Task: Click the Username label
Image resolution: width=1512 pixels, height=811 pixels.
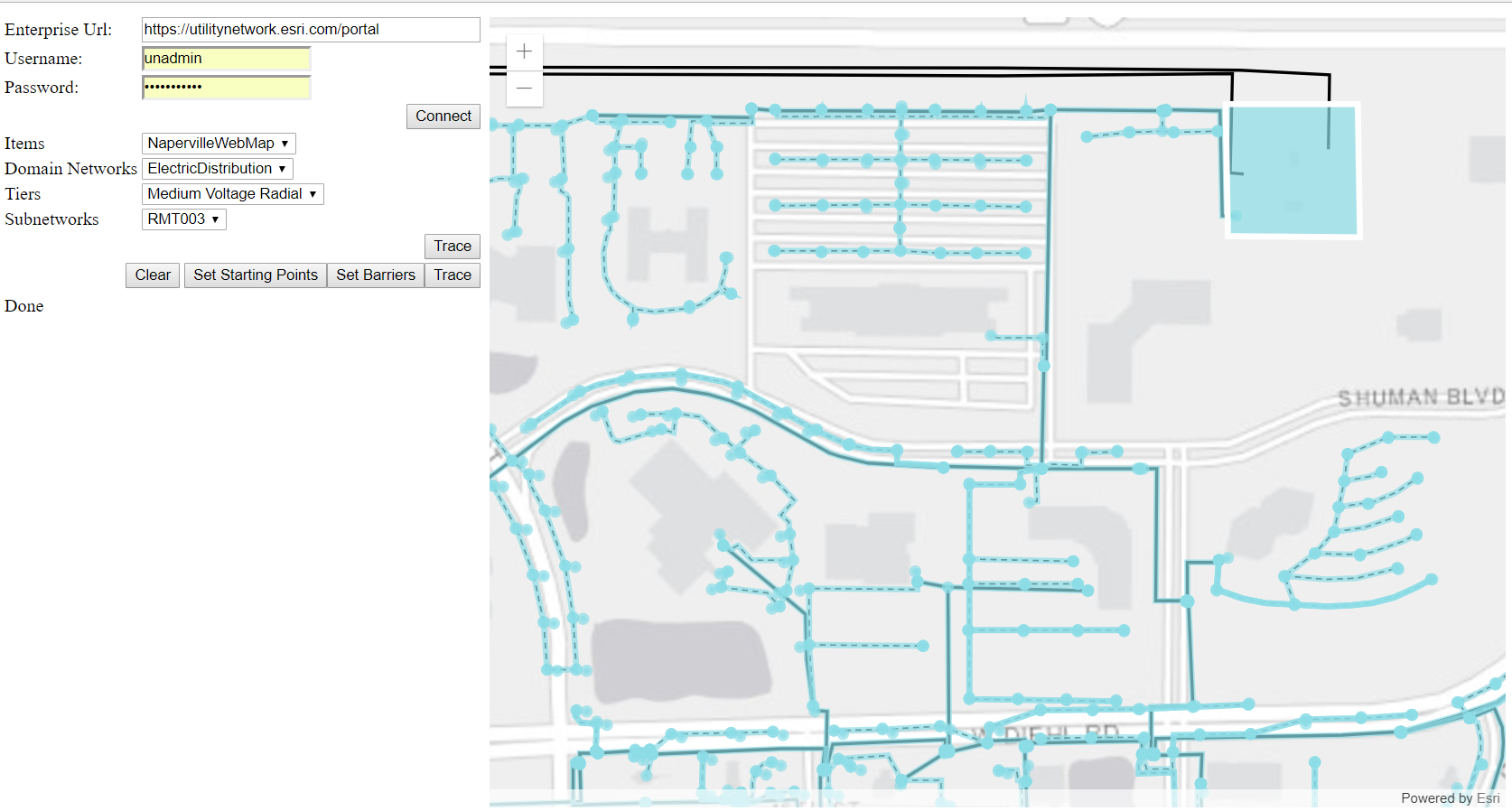Action: click(43, 59)
